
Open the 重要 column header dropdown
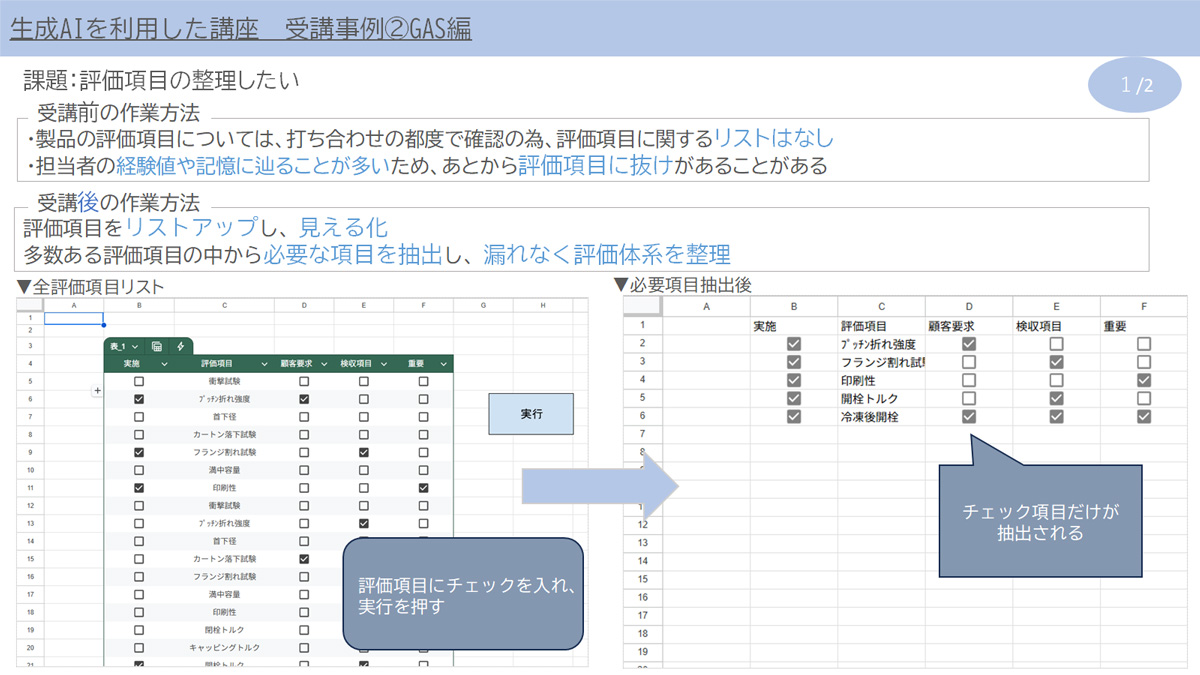444,364
